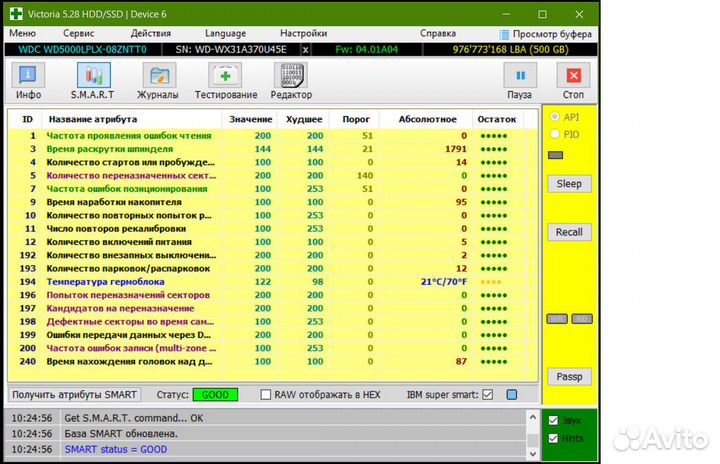Click log line База SMART обновлена
This screenshot has width=720, height=464.
[x=121, y=434]
